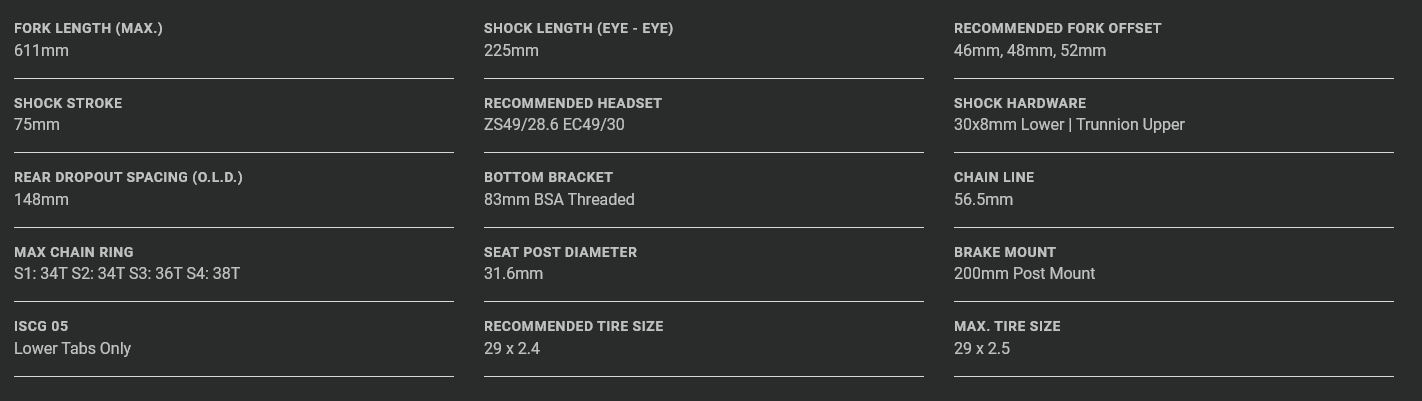
Task: Click the Lower Tabs Only text
Action: (72, 348)
